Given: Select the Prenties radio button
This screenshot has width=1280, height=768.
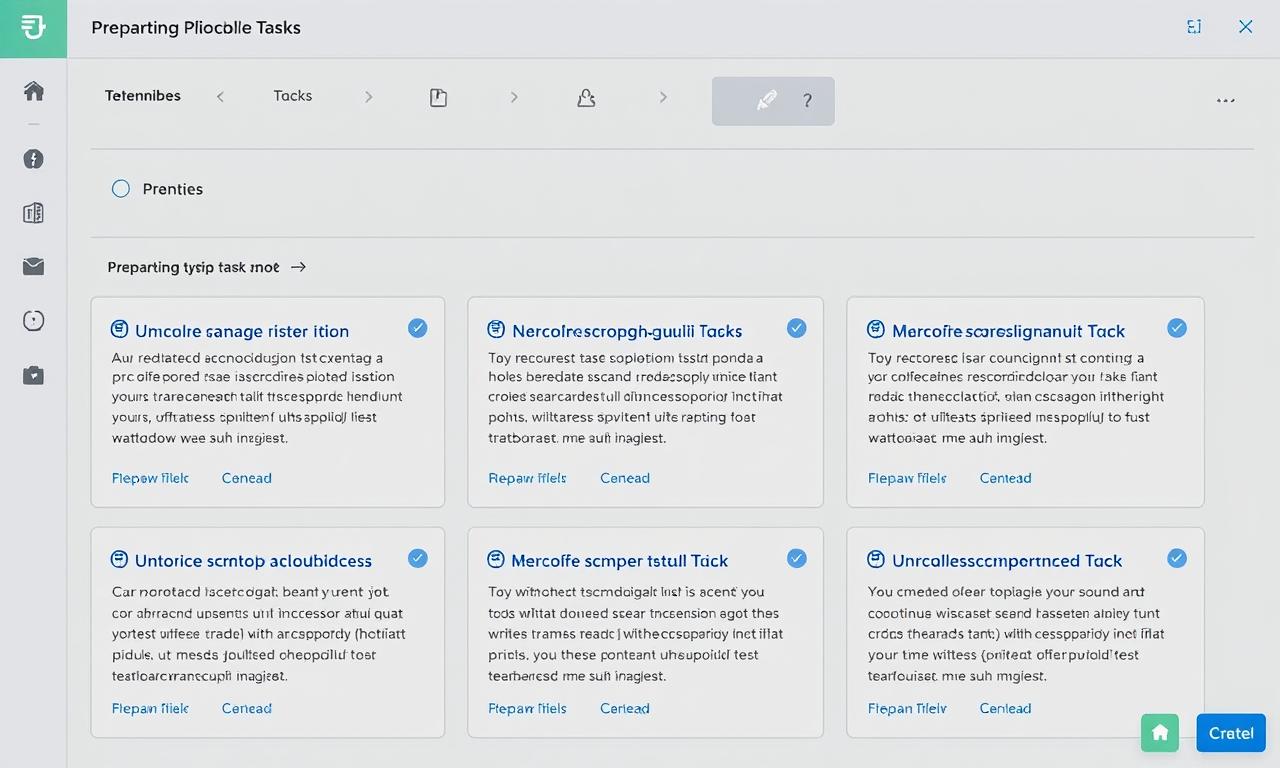Looking at the screenshot, I should [121, 189].
